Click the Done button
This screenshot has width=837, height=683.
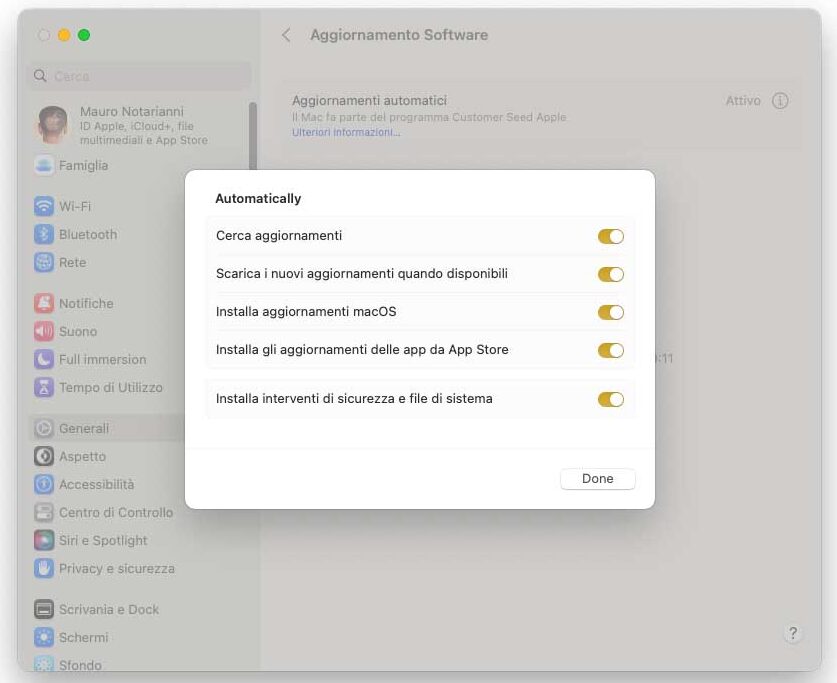[x=597, y=478]
